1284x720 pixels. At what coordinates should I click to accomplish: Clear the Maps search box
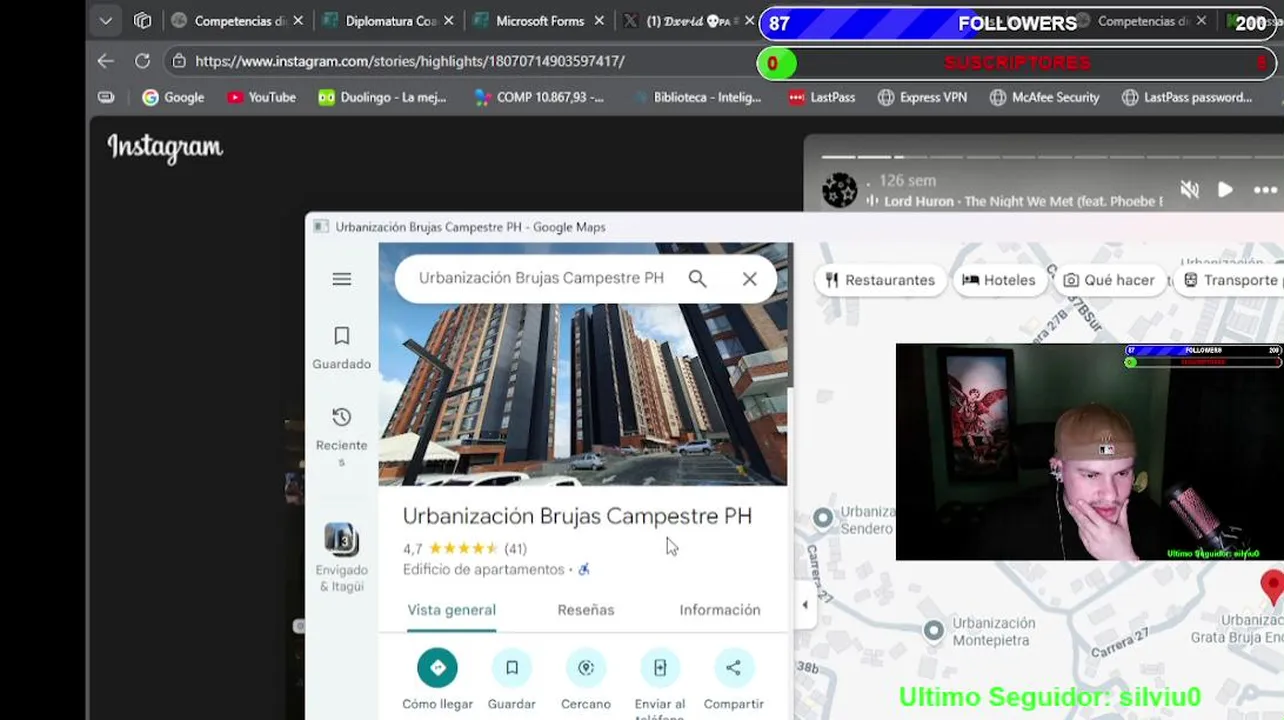pyautogui.click(x=749, y=279)
